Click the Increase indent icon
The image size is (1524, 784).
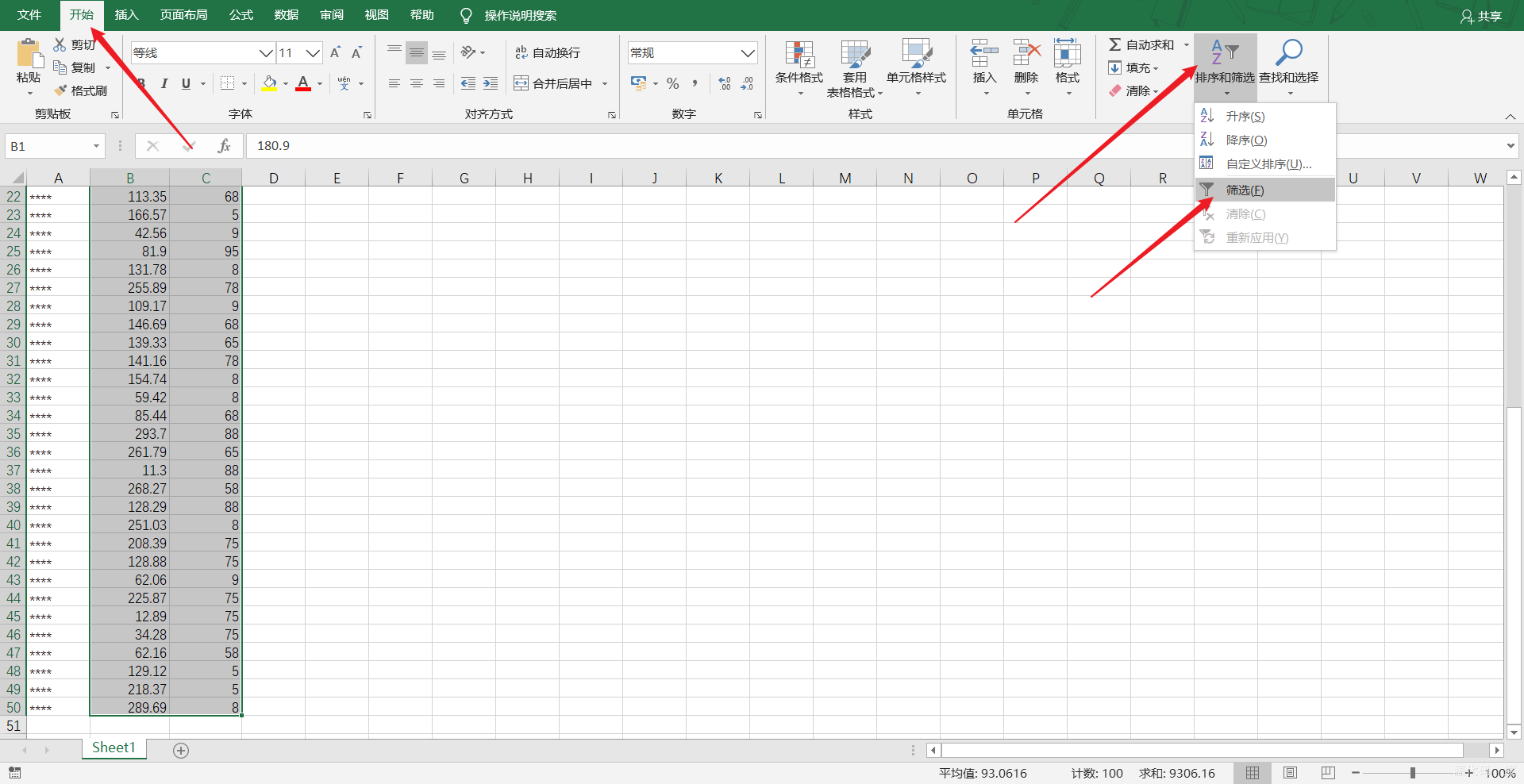491,83
